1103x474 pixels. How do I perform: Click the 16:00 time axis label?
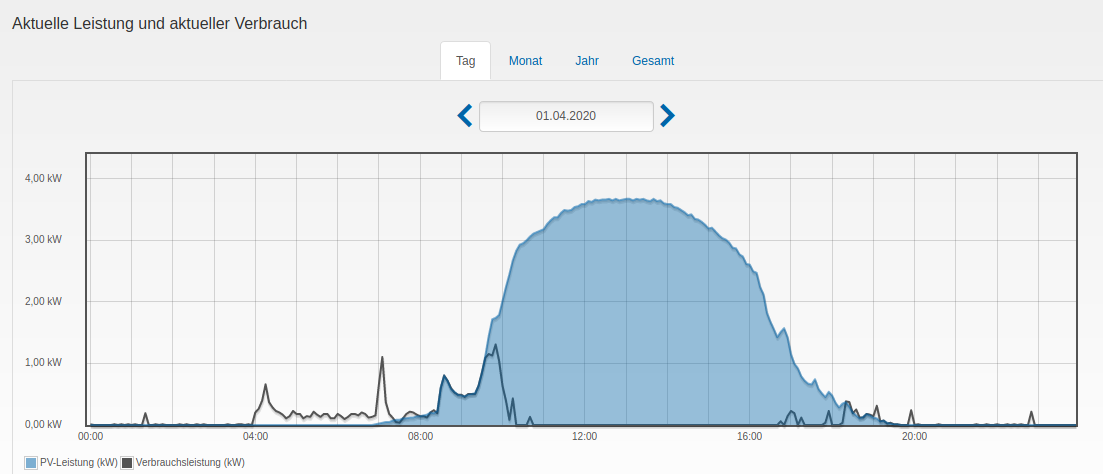point(749,437)
